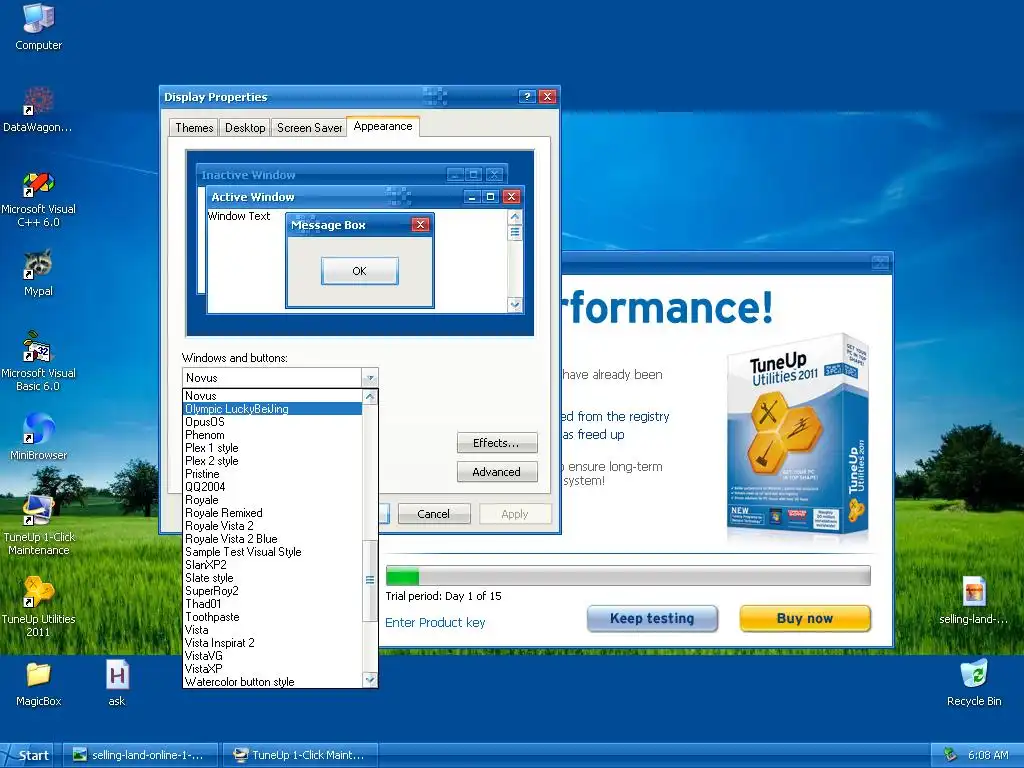Screen dimensions: 1024x768
Task: Click the TuneUp trial period progress bar
Action: pos(628,576)
